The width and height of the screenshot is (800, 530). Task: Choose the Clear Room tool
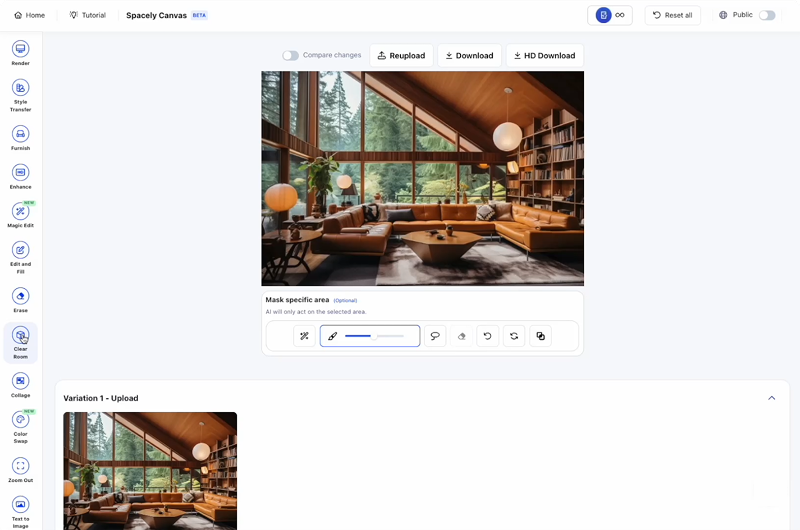20,337
